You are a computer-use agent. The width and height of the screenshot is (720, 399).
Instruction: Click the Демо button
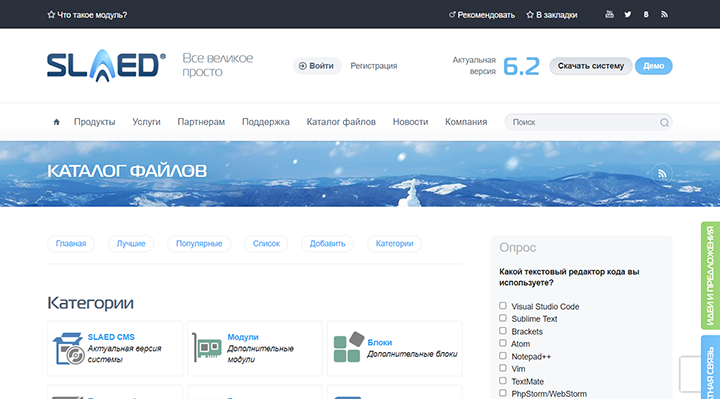click(653, 66)
